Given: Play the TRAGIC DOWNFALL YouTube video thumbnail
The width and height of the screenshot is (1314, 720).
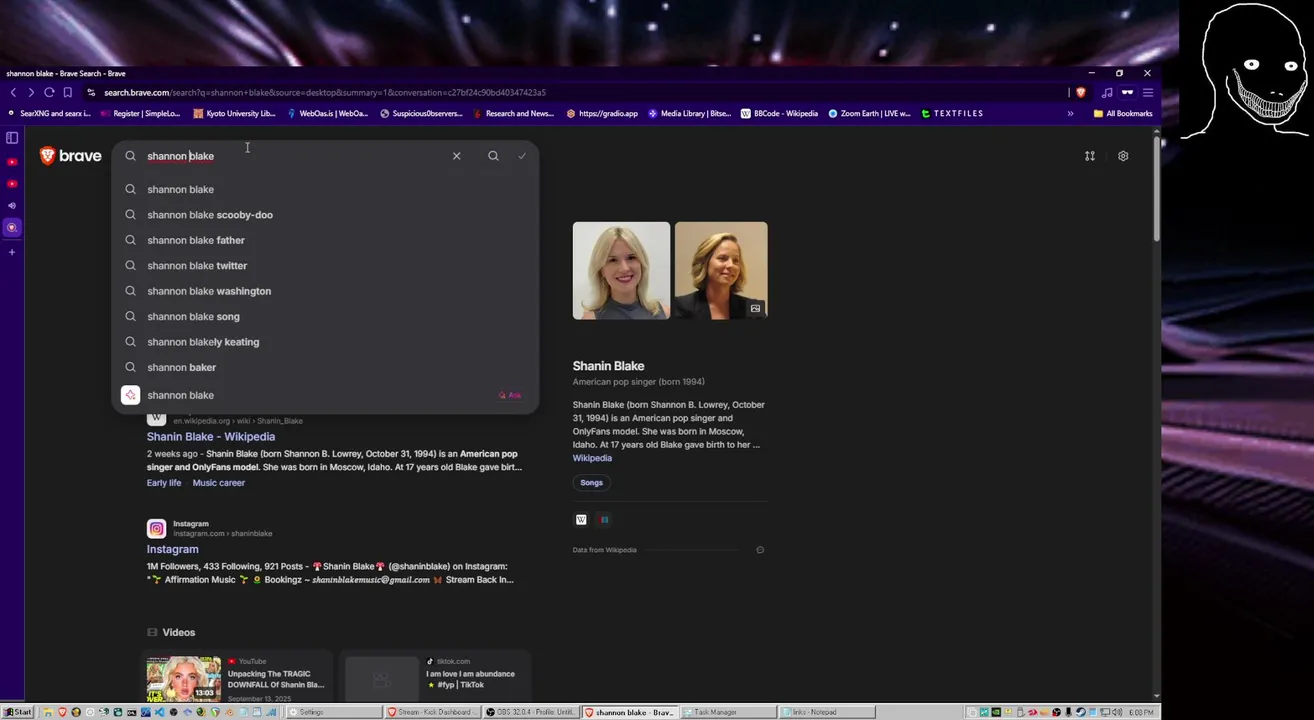Looking at the screenshot, I should pos(184,678).
